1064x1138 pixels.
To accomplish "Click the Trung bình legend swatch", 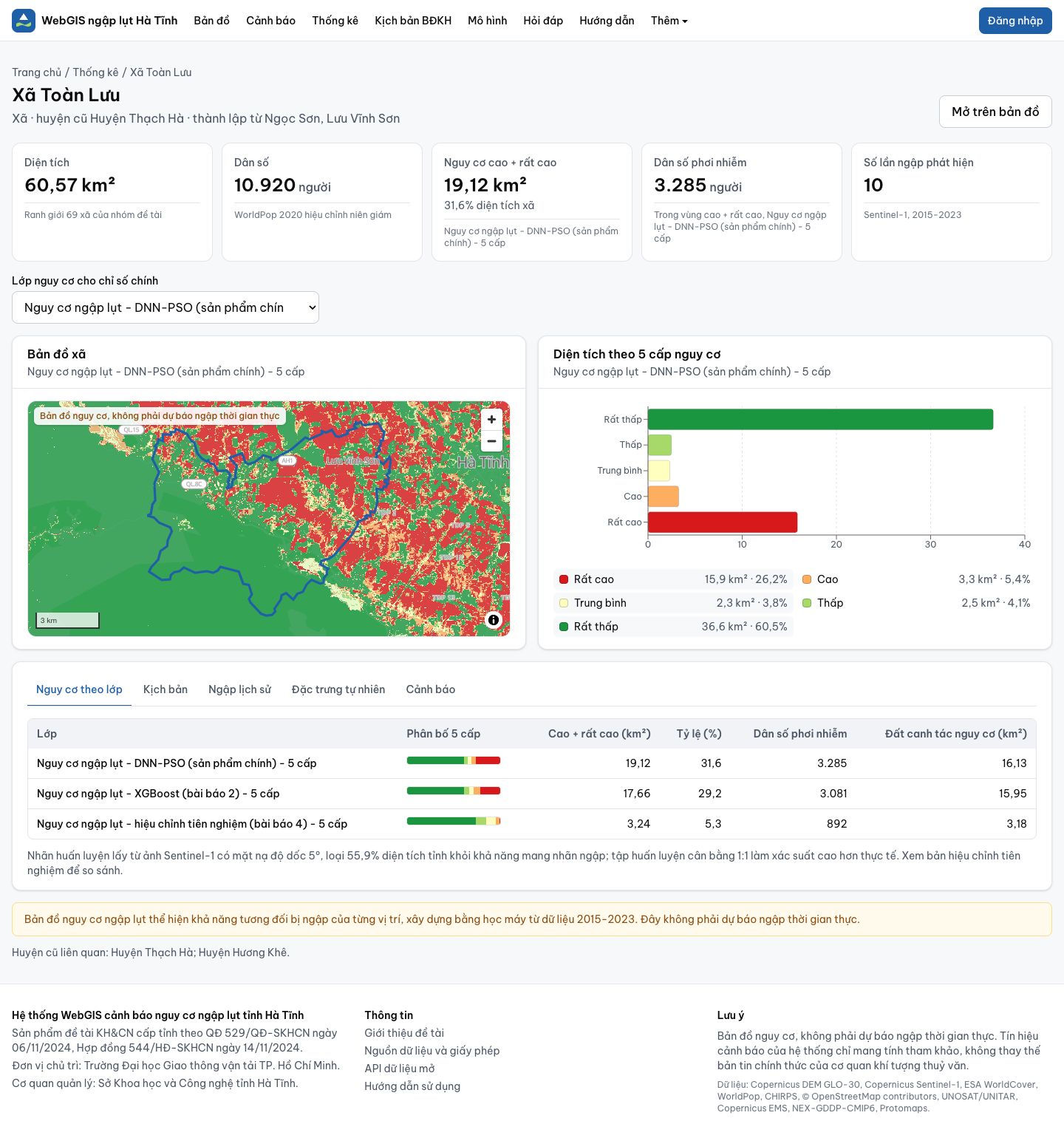I will 564,603.
